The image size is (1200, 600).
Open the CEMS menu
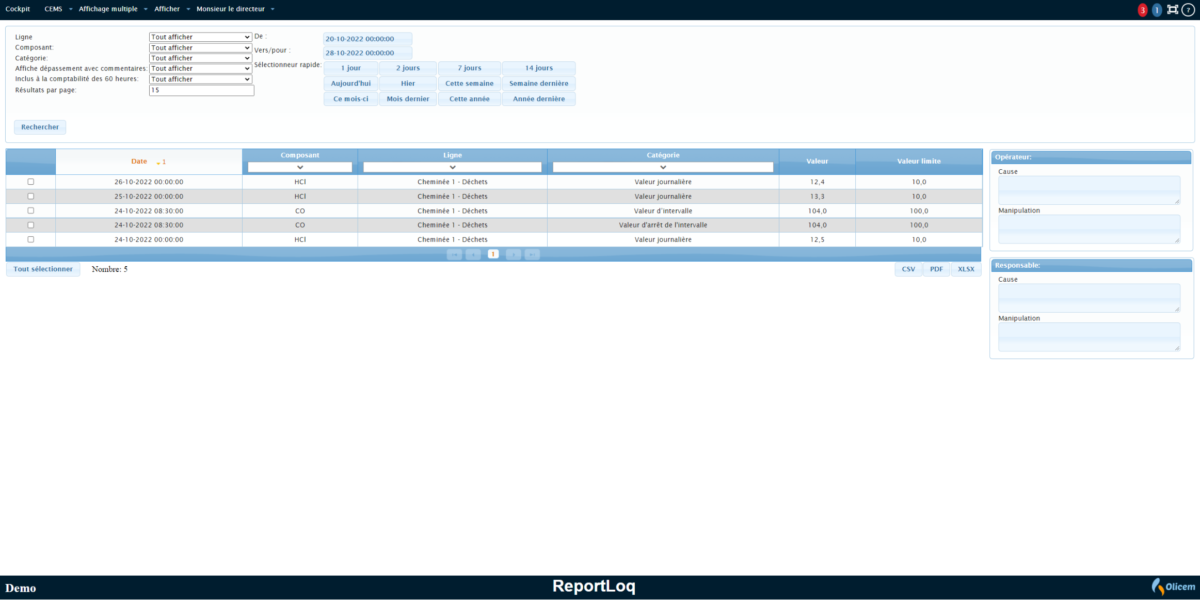point(53,9)
